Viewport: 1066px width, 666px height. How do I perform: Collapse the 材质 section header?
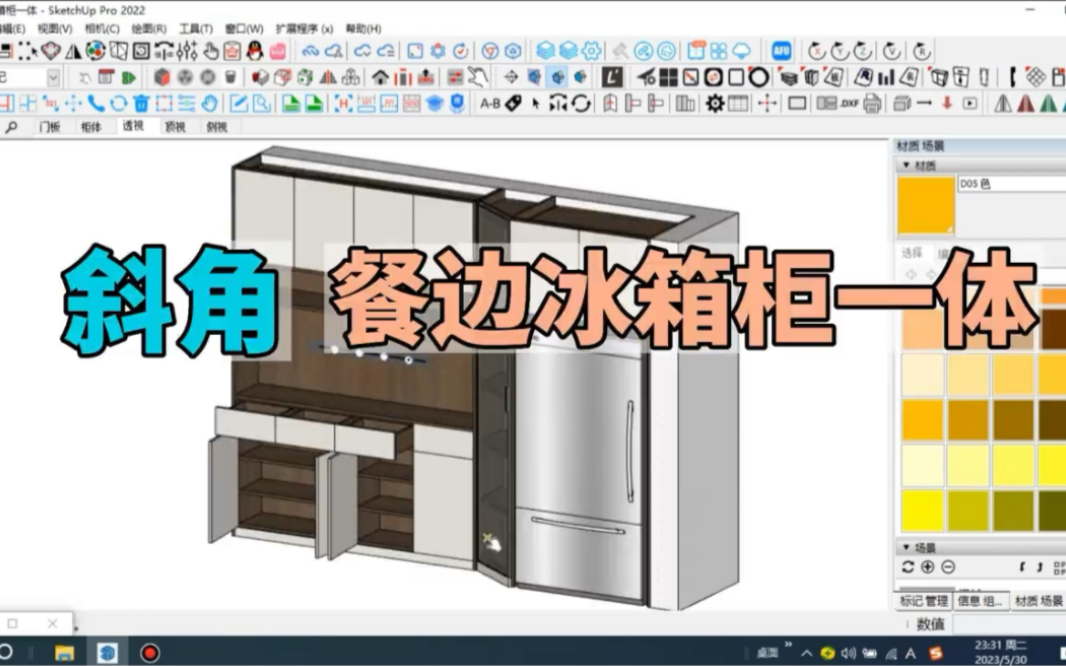[x=907, y=164]
